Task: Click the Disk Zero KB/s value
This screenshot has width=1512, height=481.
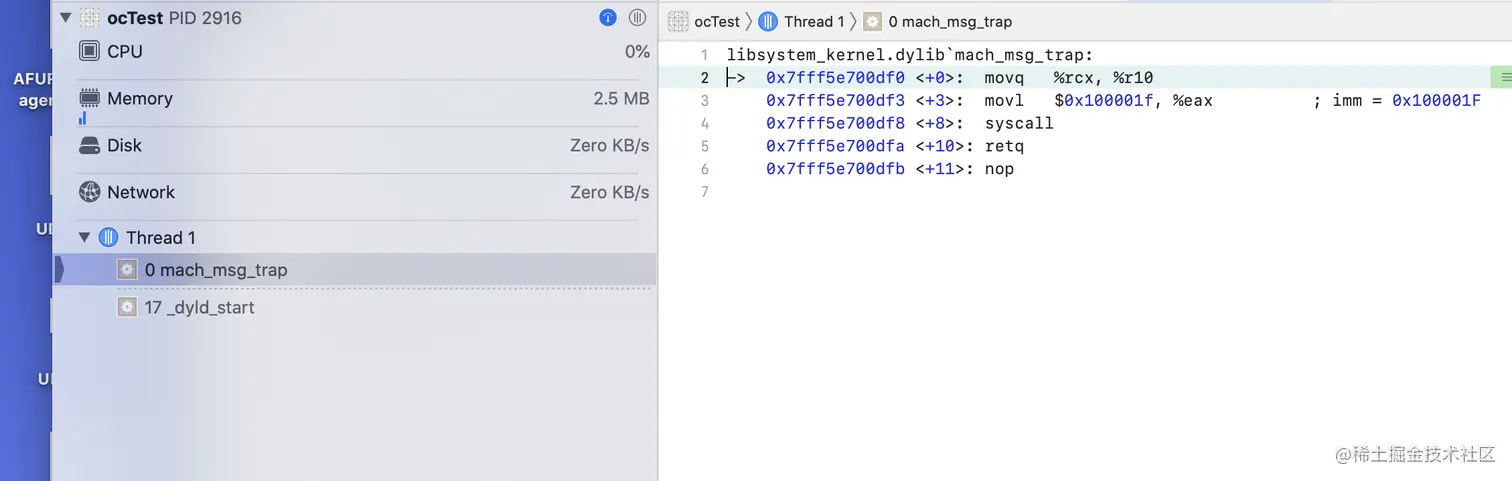Action: (x=610, y=146)
